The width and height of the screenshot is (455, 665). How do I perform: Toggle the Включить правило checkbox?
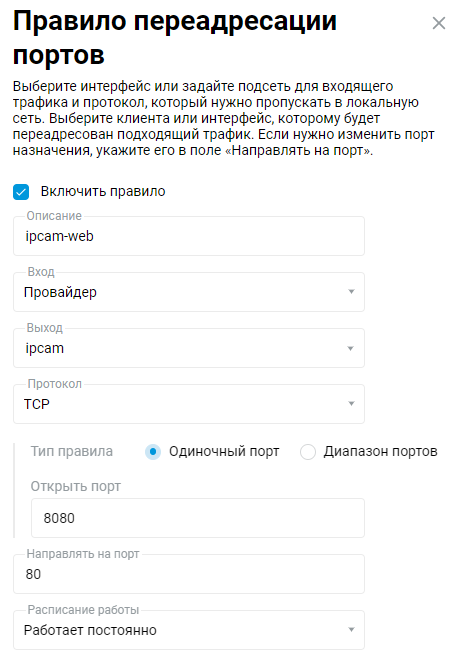[x=21, y=192]
